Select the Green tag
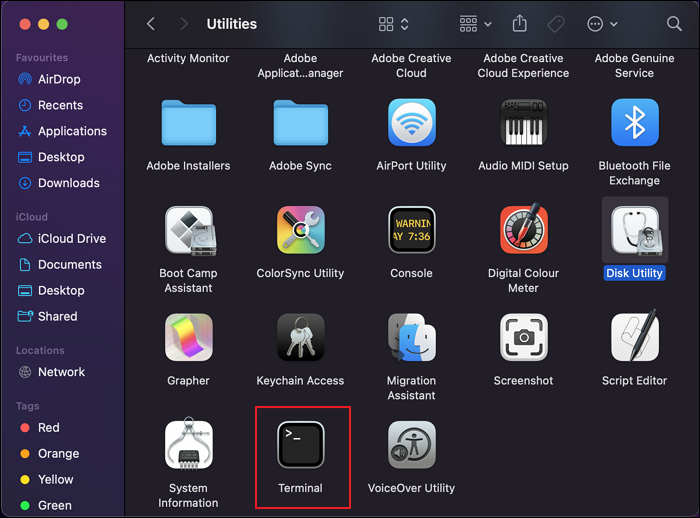This screenshot has width=700, height=518. tap(46, 505)
